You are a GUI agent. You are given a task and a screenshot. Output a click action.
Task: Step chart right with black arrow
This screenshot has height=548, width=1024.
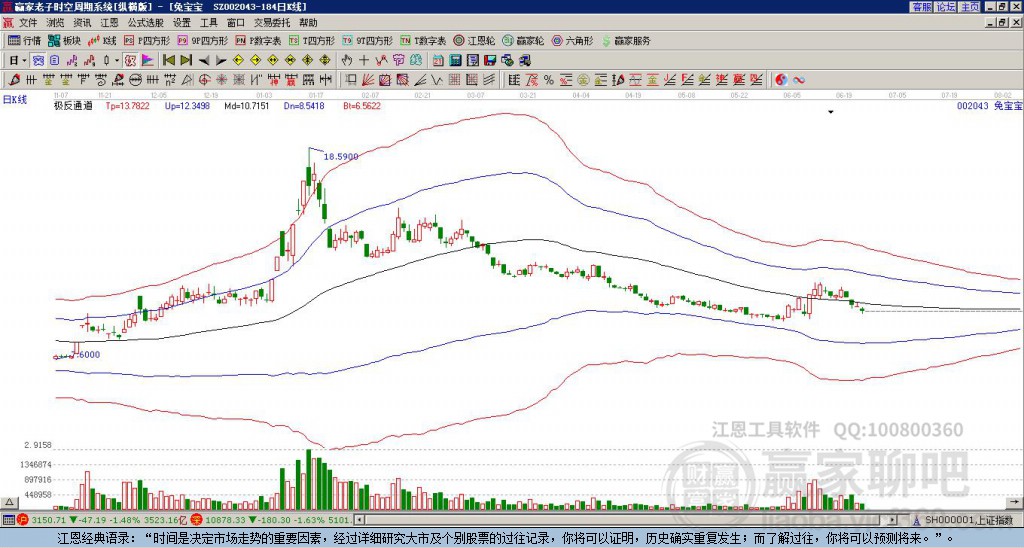(221, 61)
